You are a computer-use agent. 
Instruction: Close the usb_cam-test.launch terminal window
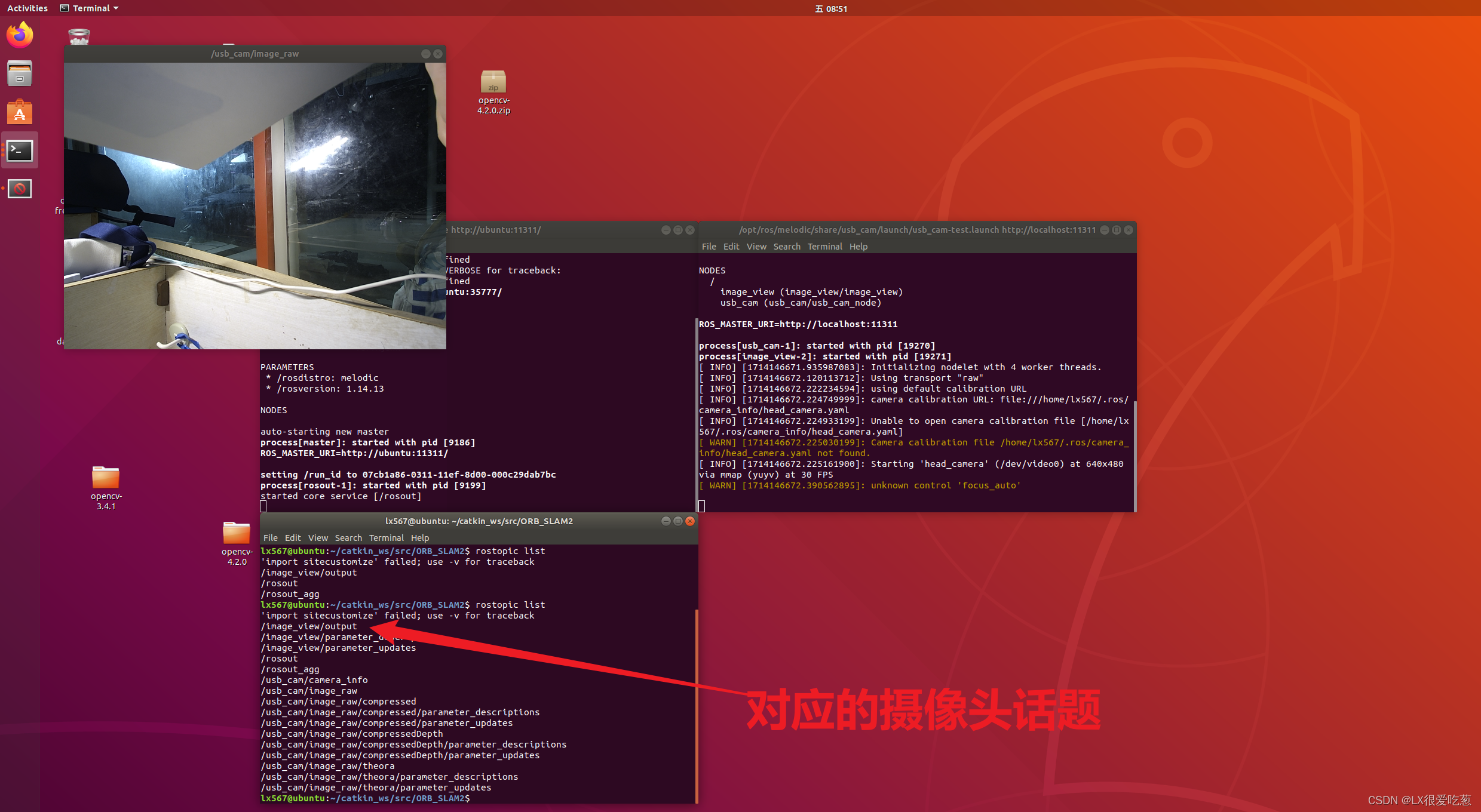coord(1129,230)
